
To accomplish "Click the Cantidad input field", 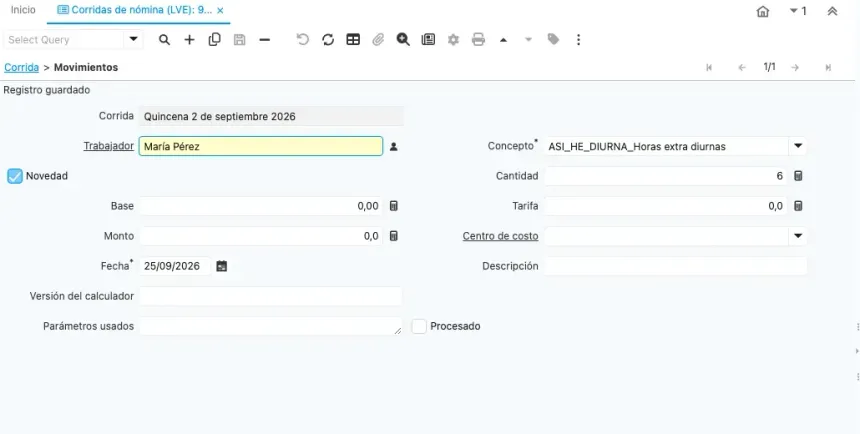I will click(x=666, y=176).
